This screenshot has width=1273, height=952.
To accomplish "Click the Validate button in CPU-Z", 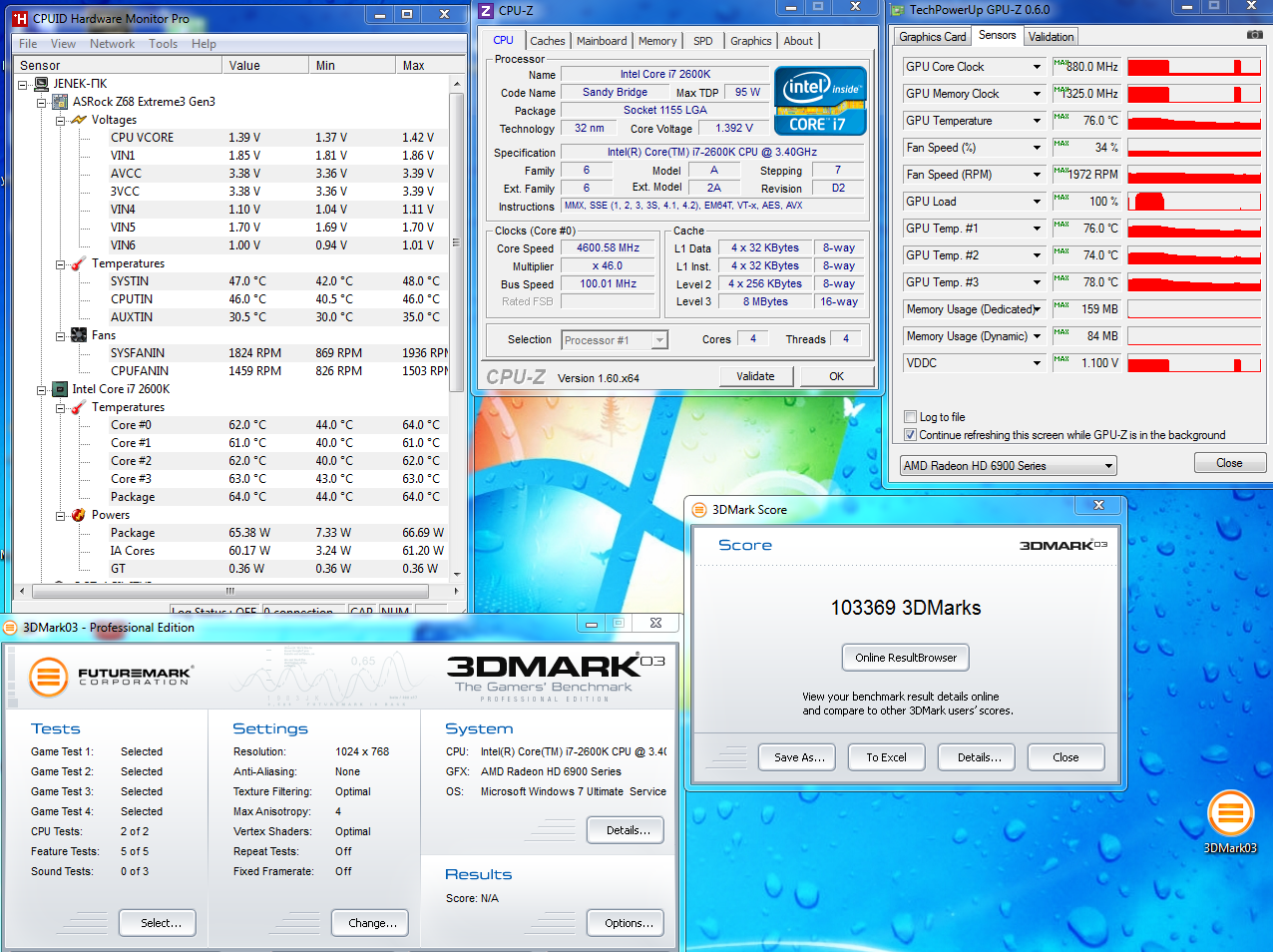I will point(755,376).
